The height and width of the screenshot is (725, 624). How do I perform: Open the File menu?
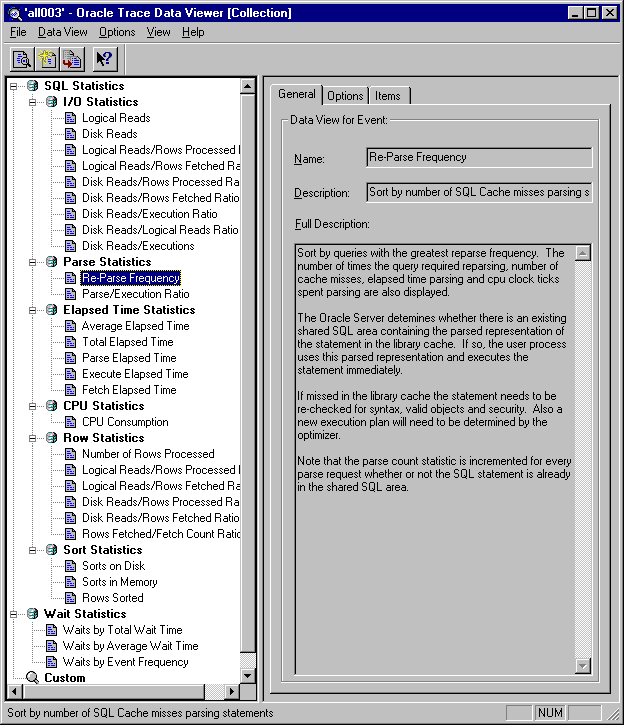(18, 32)
